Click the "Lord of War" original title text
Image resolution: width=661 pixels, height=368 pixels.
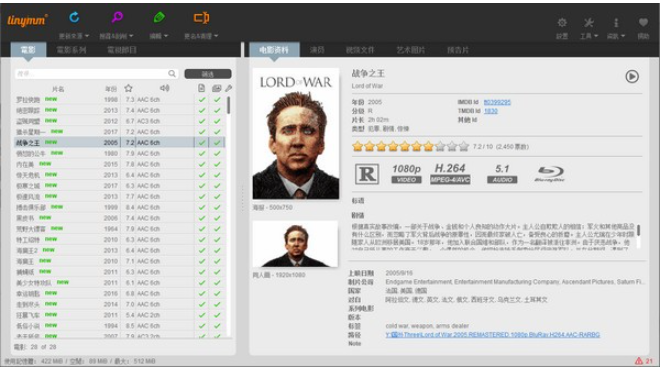click(x=367, y=86)
